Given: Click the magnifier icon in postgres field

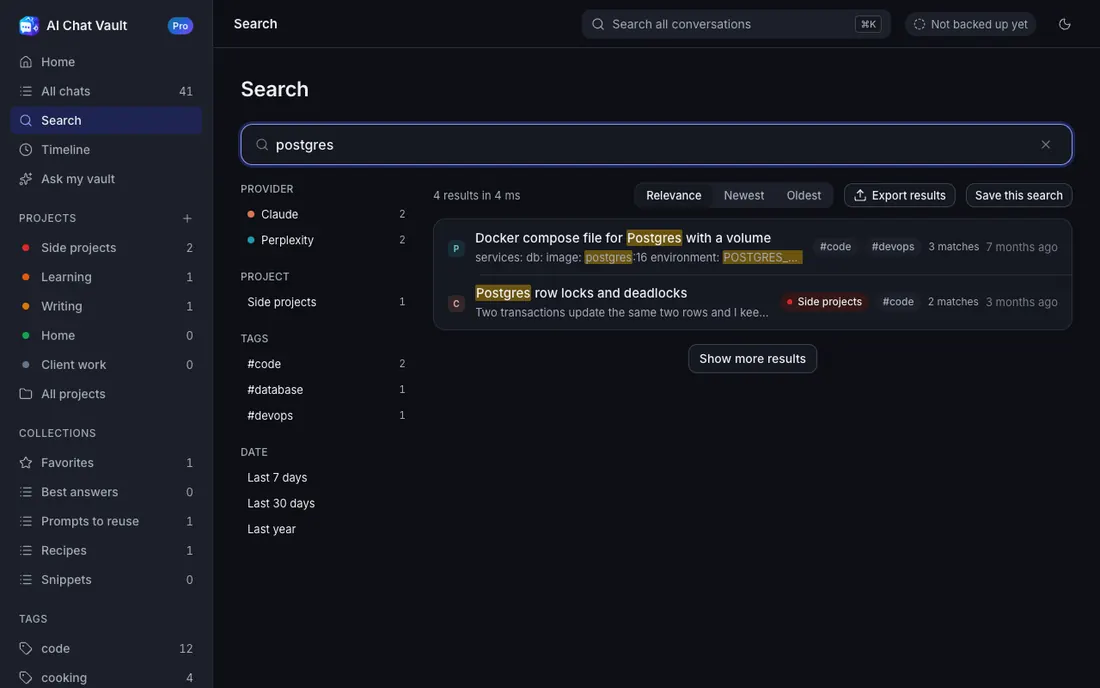Looking at the screenshot, I should (x=262, y=144).
